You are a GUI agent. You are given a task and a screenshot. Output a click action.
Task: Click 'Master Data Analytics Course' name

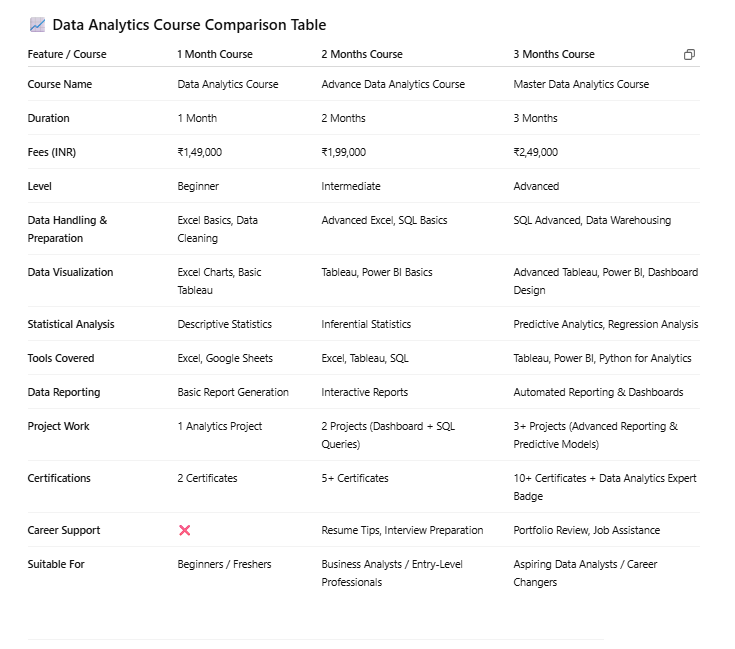pyautogui.click(x=581, y=84)
